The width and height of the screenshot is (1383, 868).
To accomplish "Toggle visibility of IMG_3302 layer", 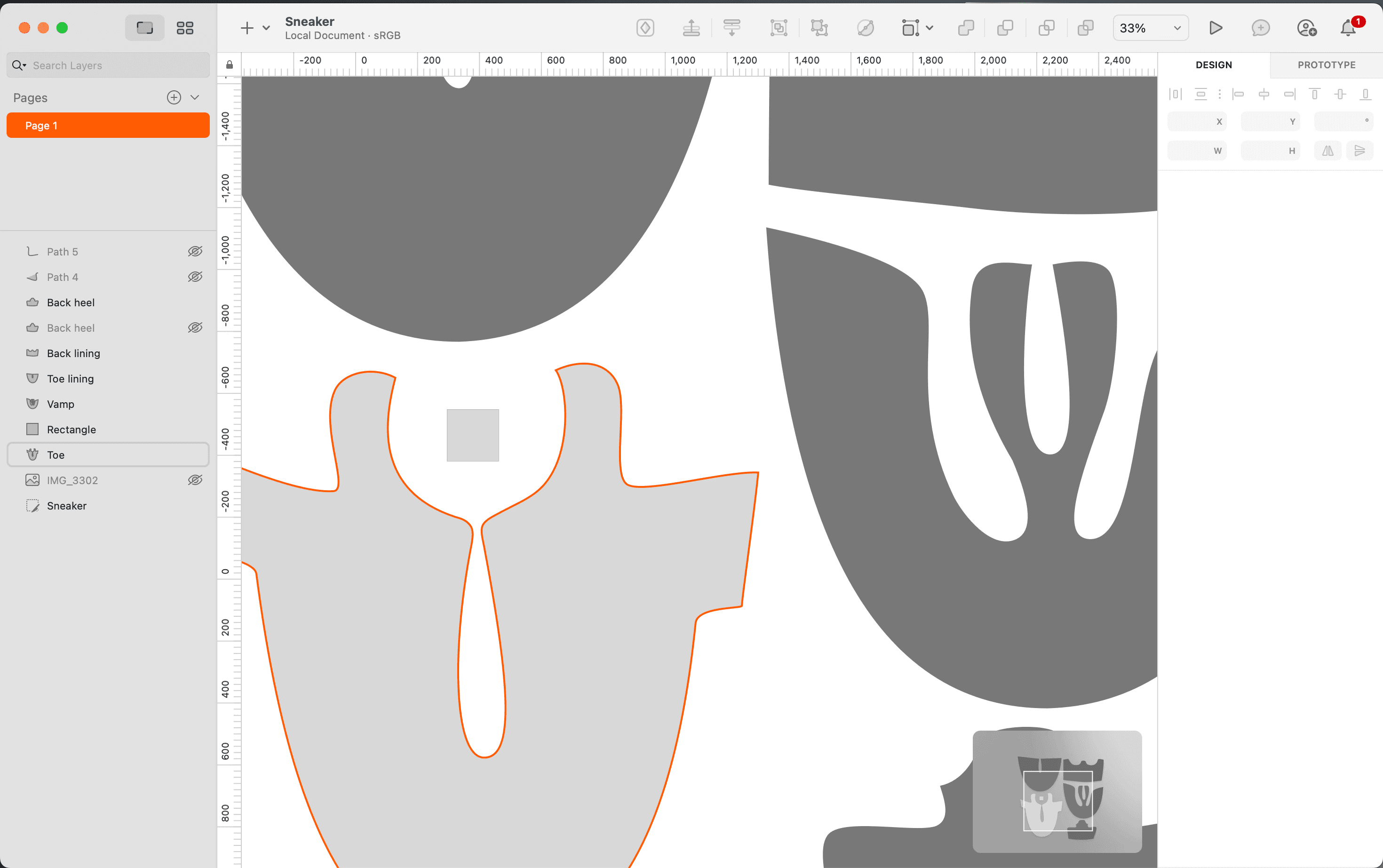I will click(x=195, y=480).
